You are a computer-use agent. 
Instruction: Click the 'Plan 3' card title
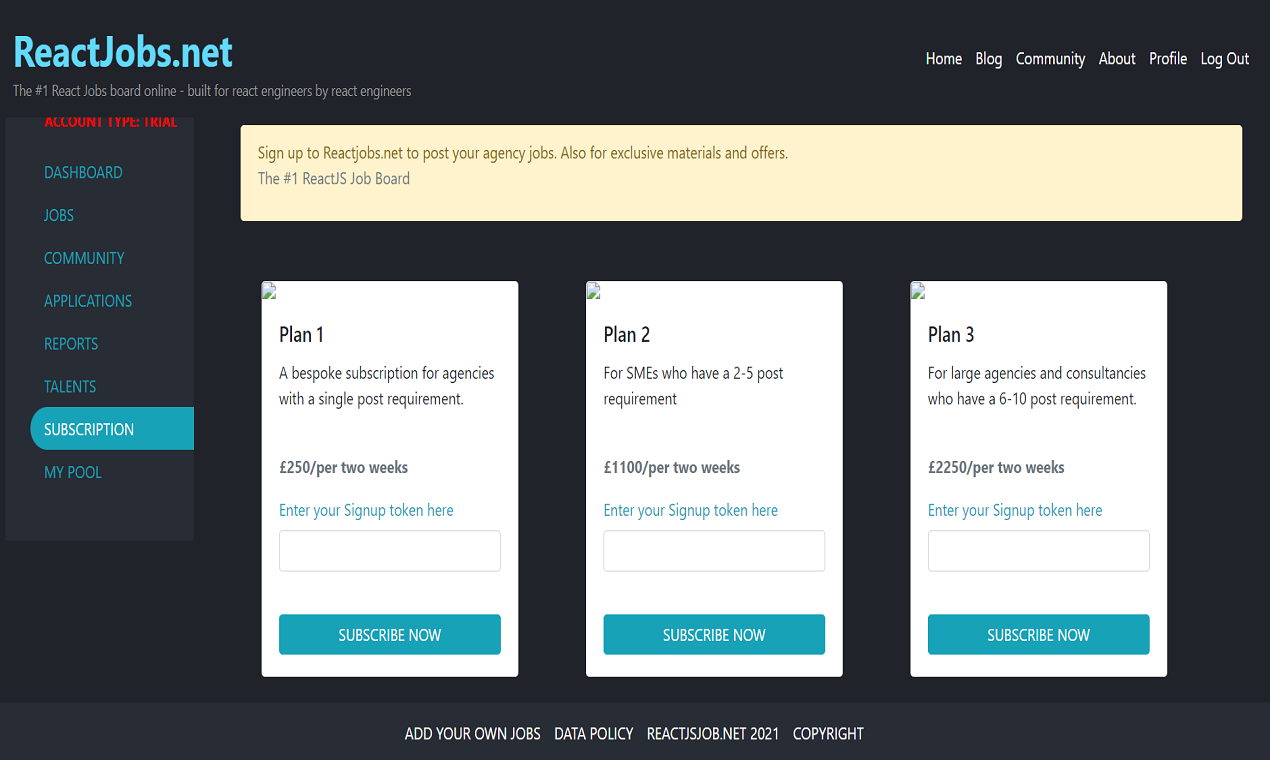[x=951, y=335]
